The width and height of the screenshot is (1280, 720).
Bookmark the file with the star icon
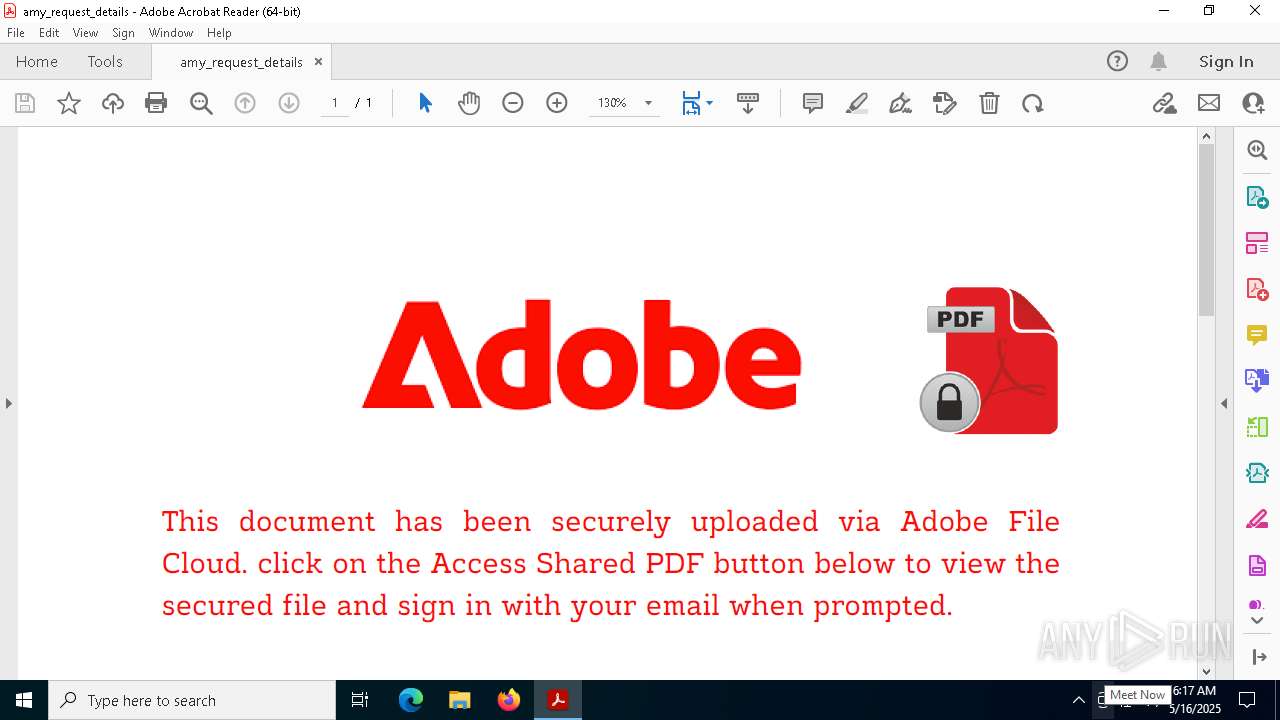click(x=69, y=103)
